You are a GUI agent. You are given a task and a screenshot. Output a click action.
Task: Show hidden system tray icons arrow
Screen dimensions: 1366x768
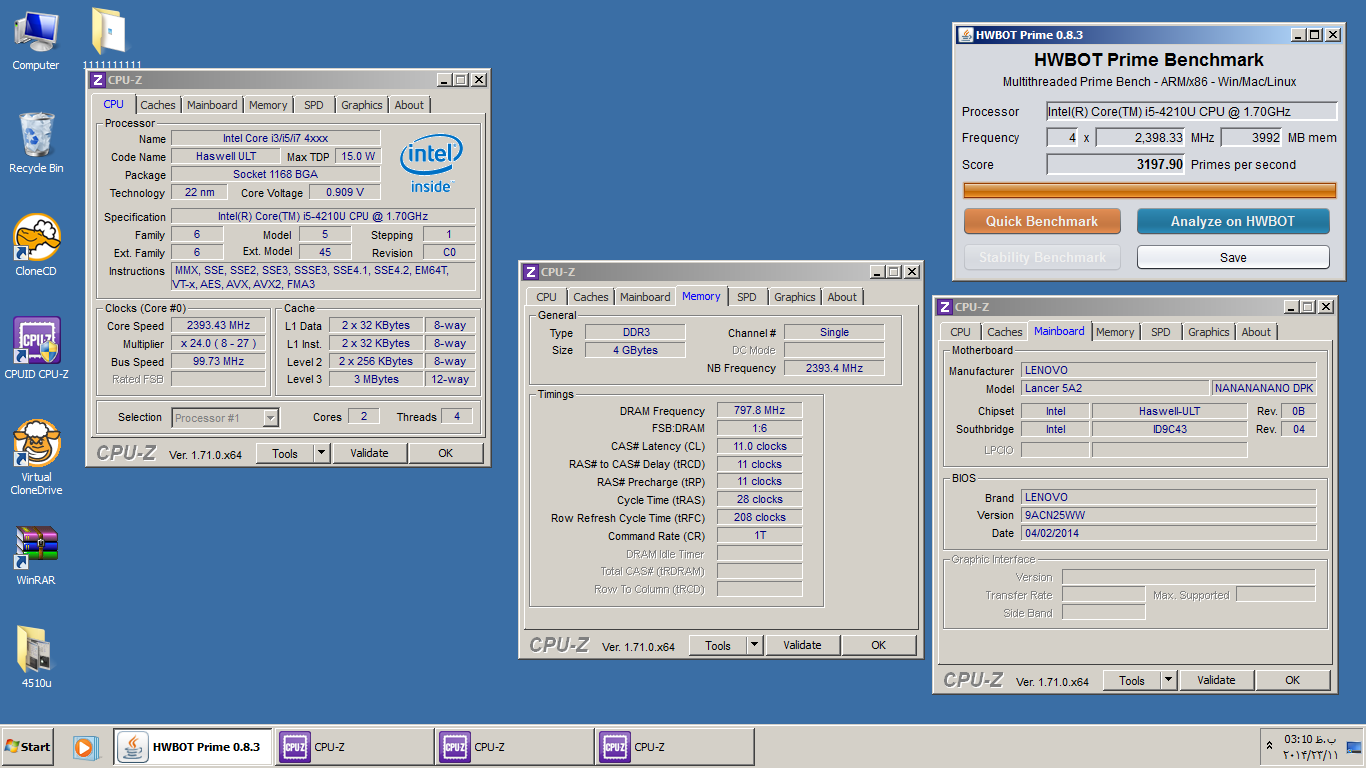[1270, 746]
